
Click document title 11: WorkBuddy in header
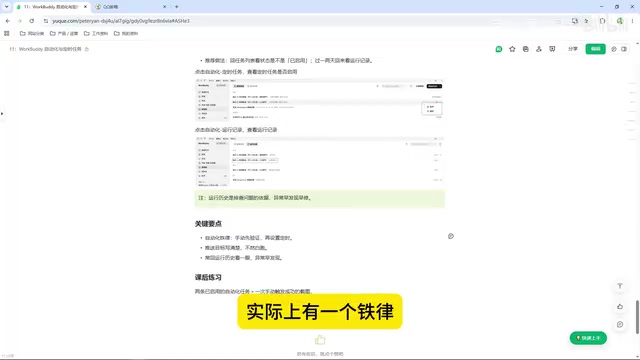pos(45,49)
